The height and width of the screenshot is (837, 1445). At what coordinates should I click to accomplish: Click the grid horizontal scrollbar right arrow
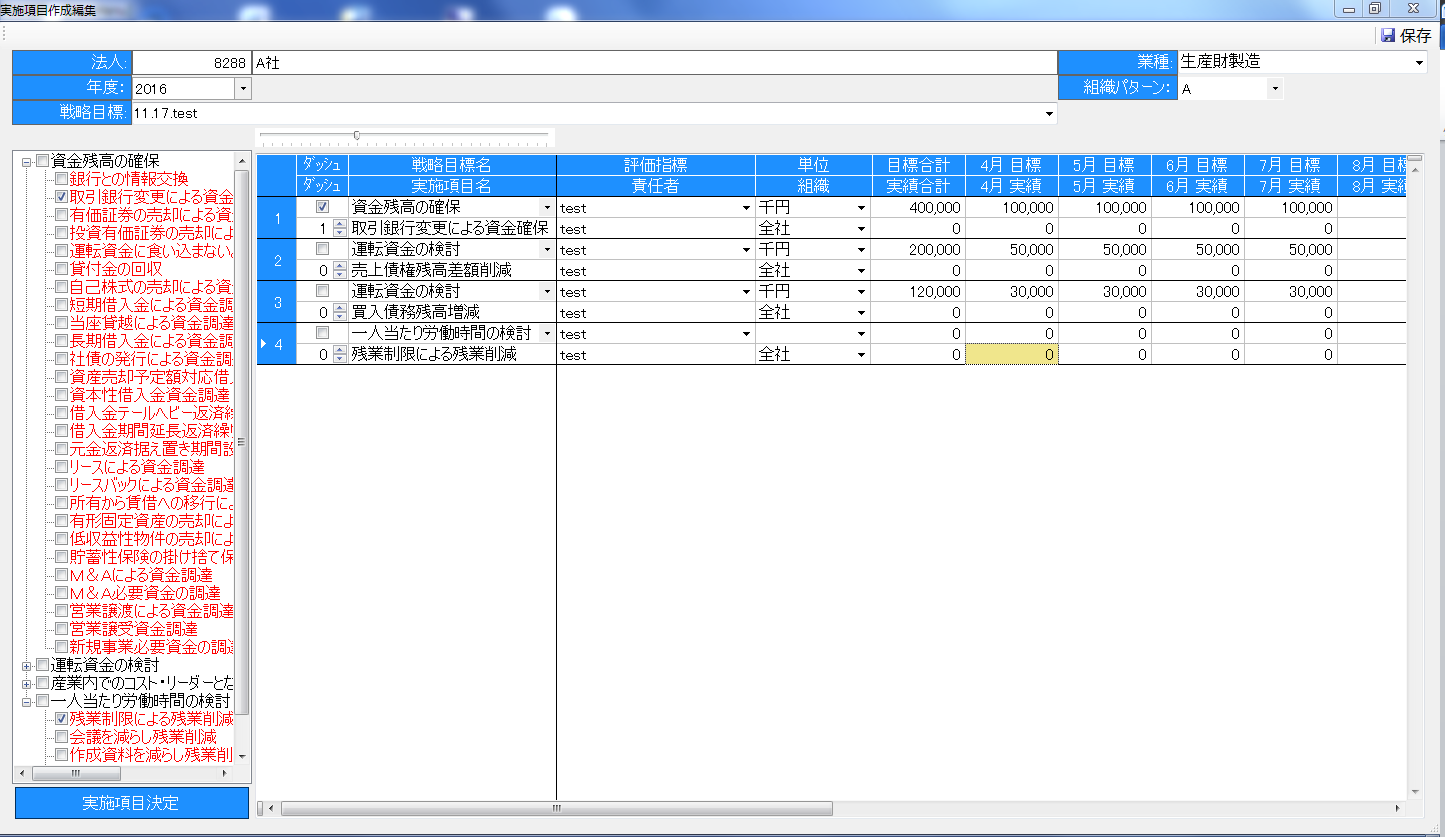[x=1398, y=808]
